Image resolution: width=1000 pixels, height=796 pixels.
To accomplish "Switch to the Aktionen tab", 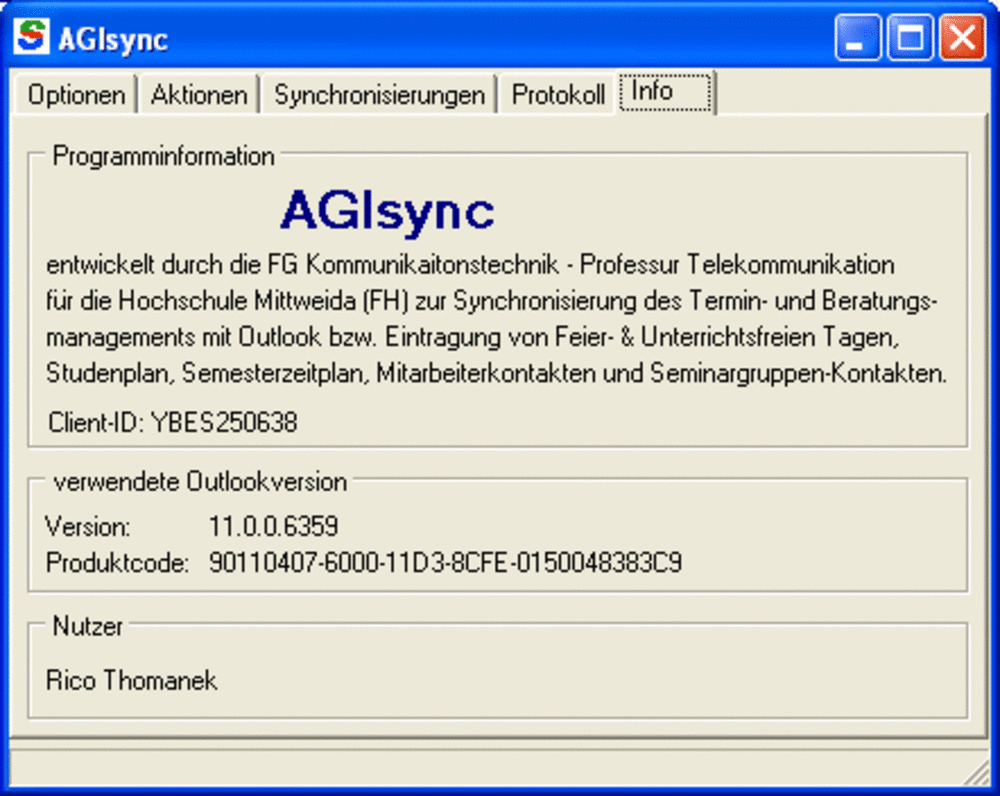I will pos(199,95).
